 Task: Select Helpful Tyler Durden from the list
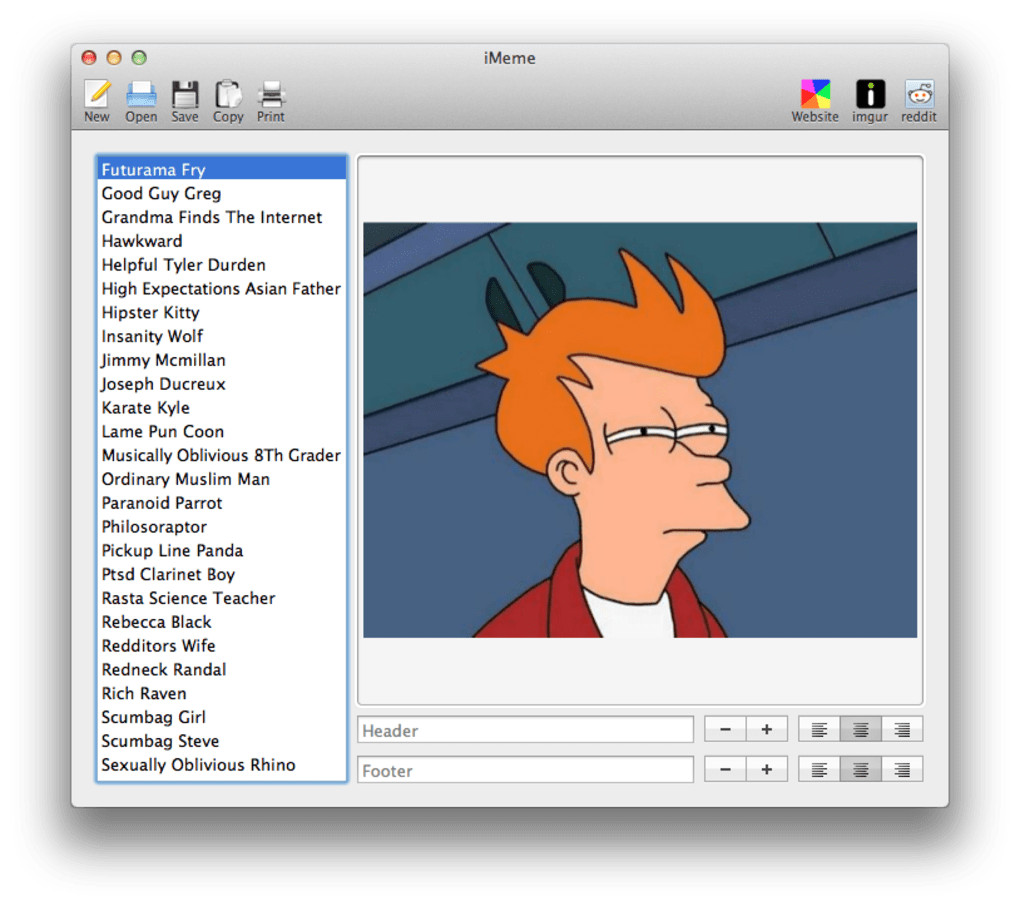pyautogui.click(x=222, y=265)
